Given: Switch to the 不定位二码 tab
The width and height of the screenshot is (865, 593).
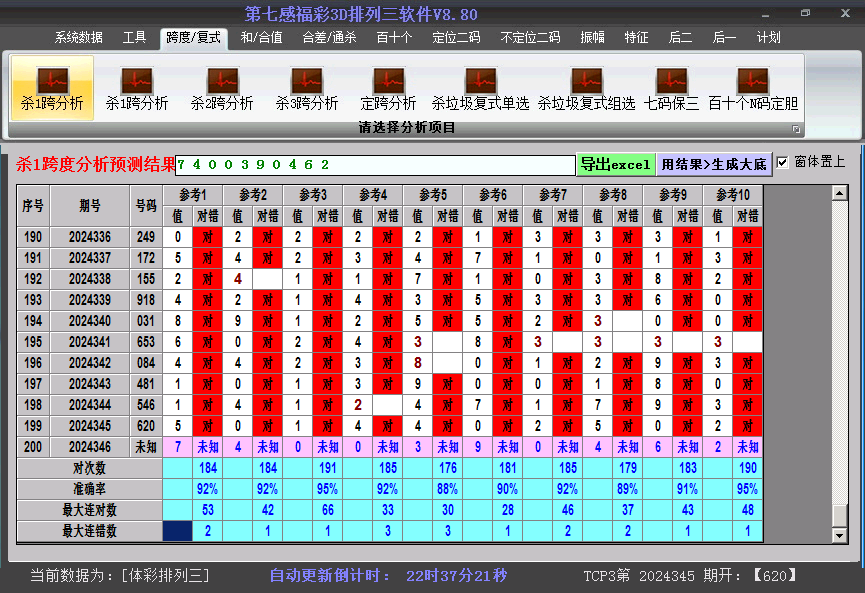Looking at the screenshot, I should [x=530, y=38].
